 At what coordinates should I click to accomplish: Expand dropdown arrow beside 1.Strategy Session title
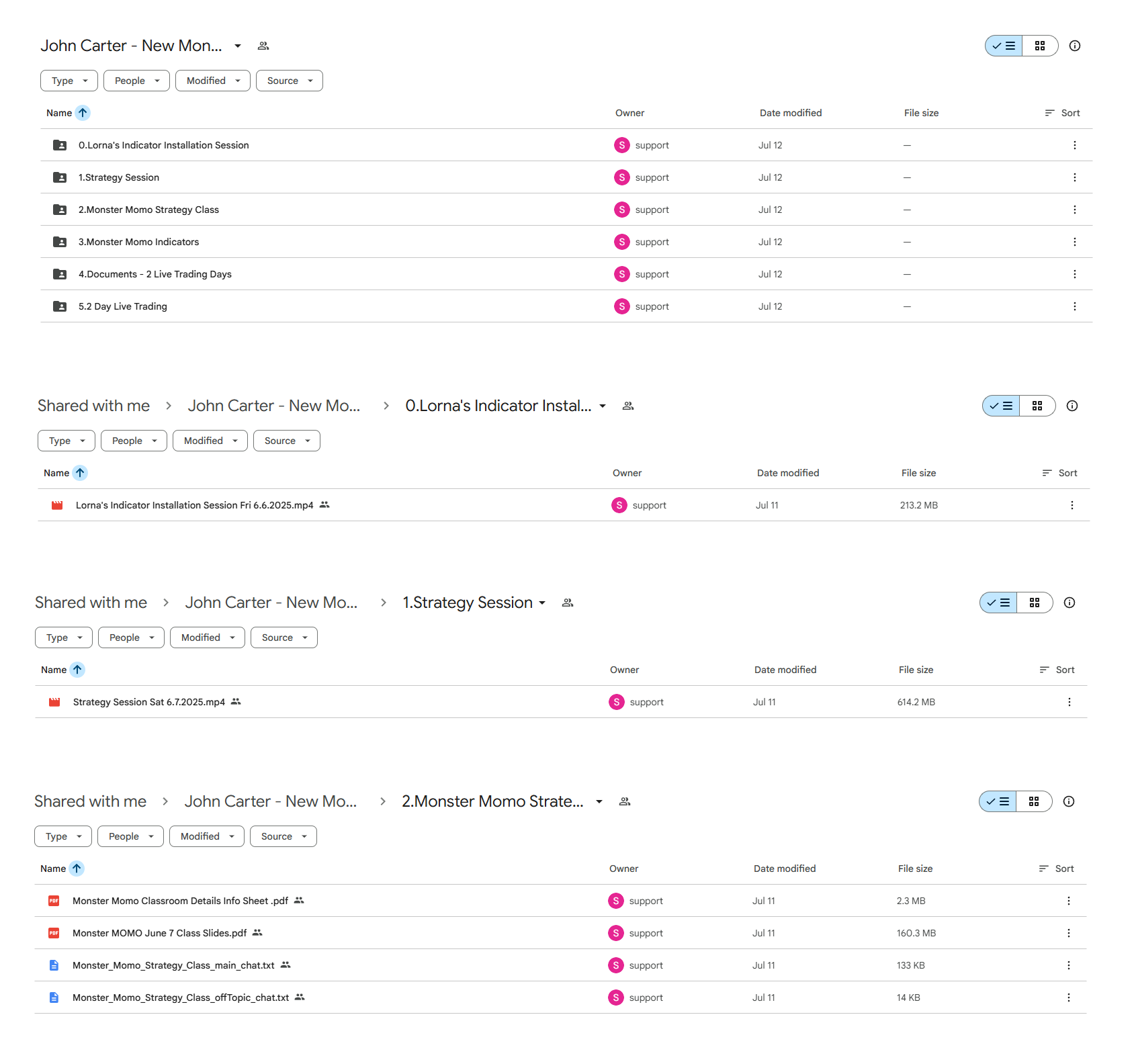(x=542, y=603)
